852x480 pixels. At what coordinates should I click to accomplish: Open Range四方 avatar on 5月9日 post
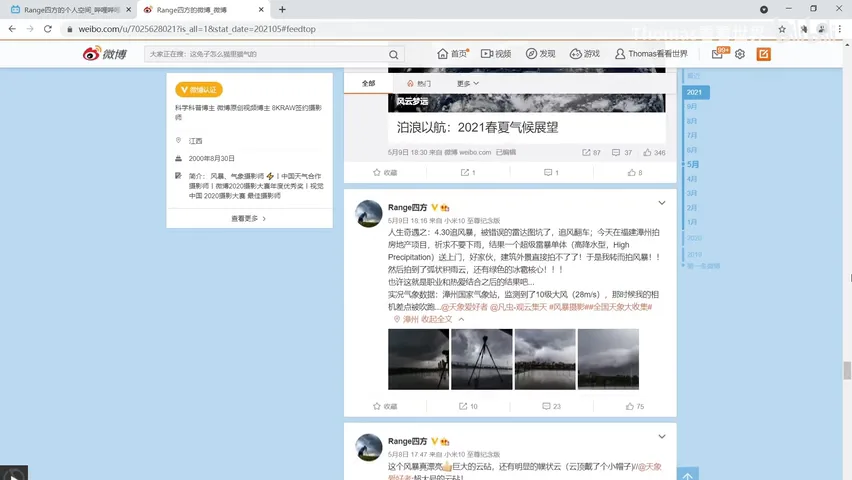coord(368,213)
